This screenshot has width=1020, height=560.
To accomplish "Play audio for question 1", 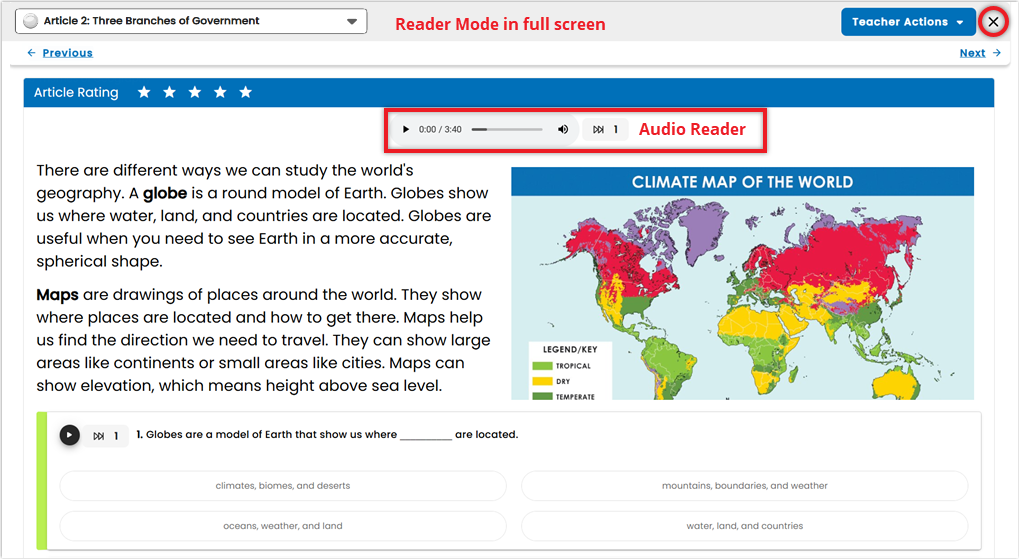I will pyautogui.click(x=70, y=435).
